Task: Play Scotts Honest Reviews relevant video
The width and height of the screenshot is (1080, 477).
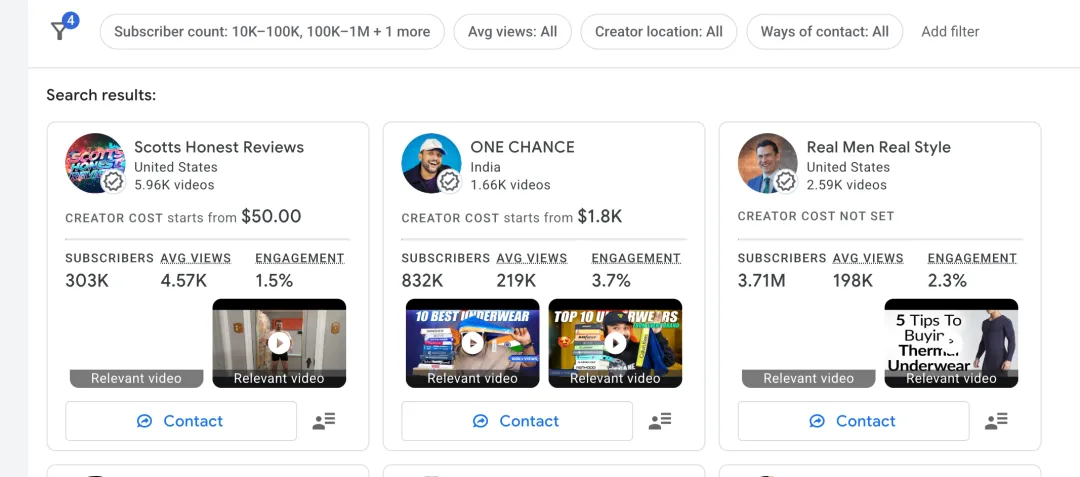Action: pos(279,343)
